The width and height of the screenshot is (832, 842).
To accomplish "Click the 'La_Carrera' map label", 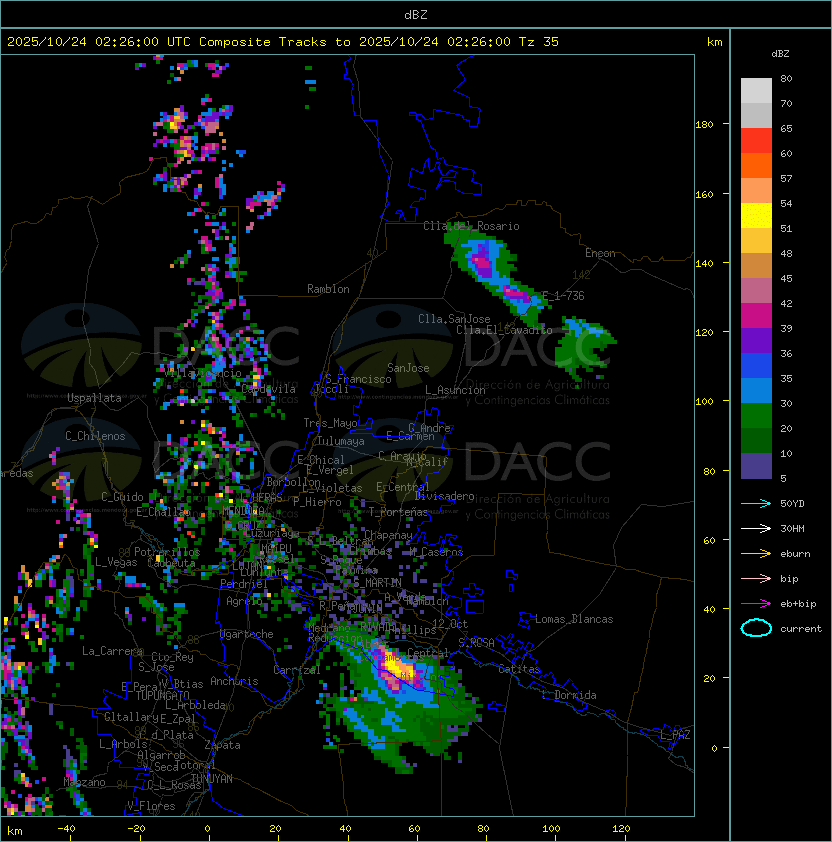I will click(112, 651).
